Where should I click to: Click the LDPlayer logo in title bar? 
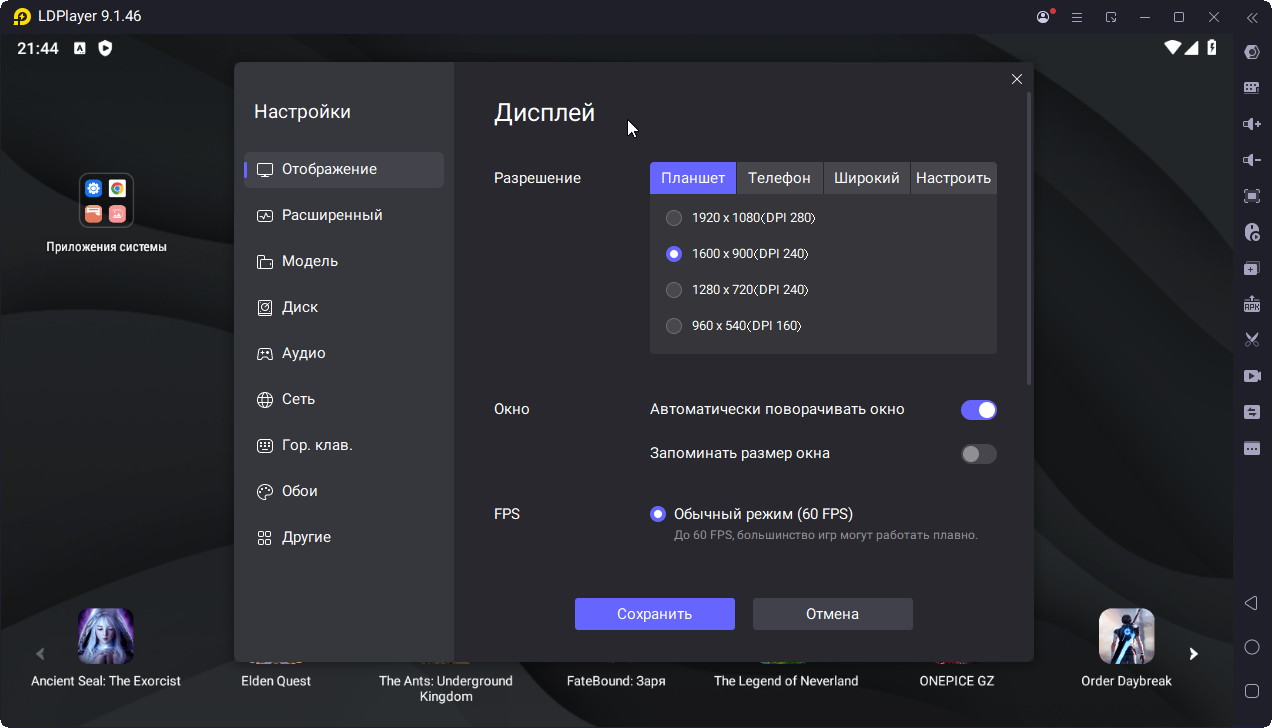(x=22, y=17)
